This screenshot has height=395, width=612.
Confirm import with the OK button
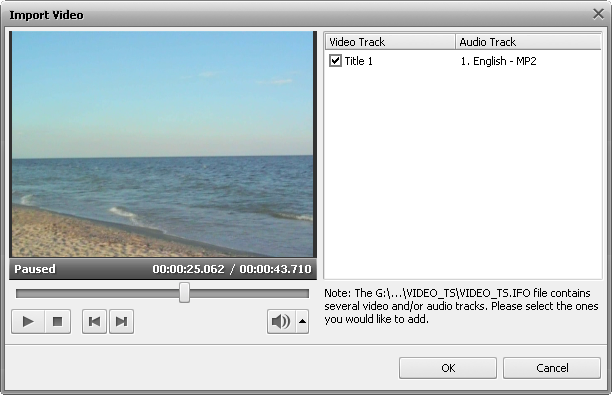click(448, 368)
